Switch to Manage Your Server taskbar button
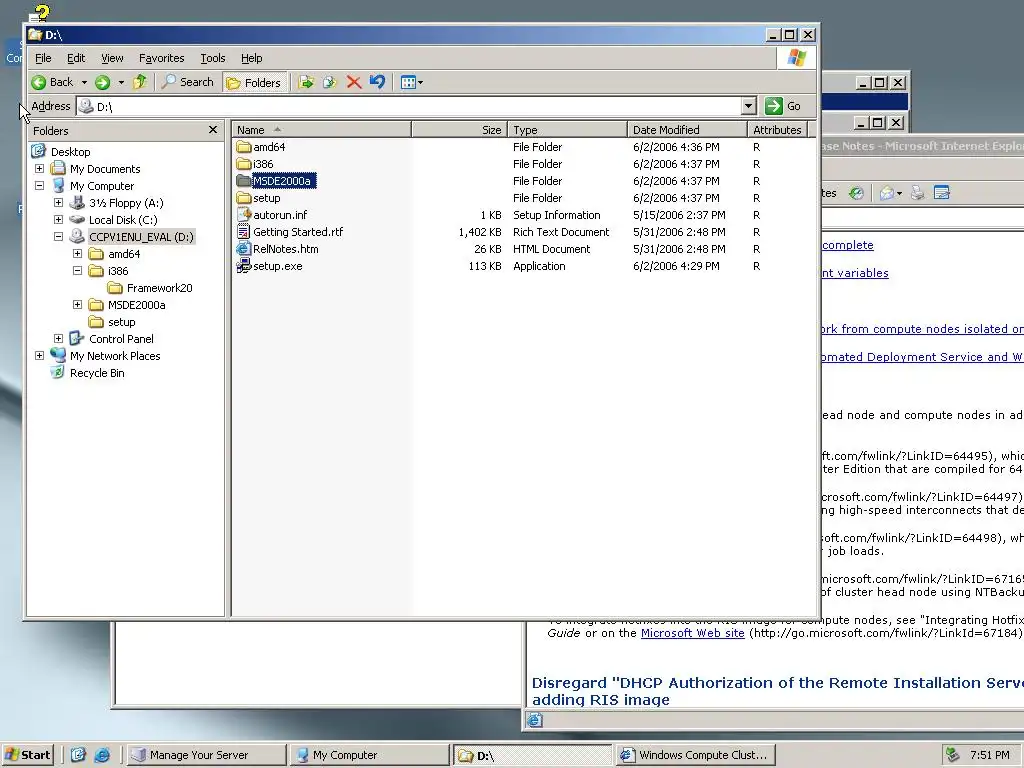 206,755
